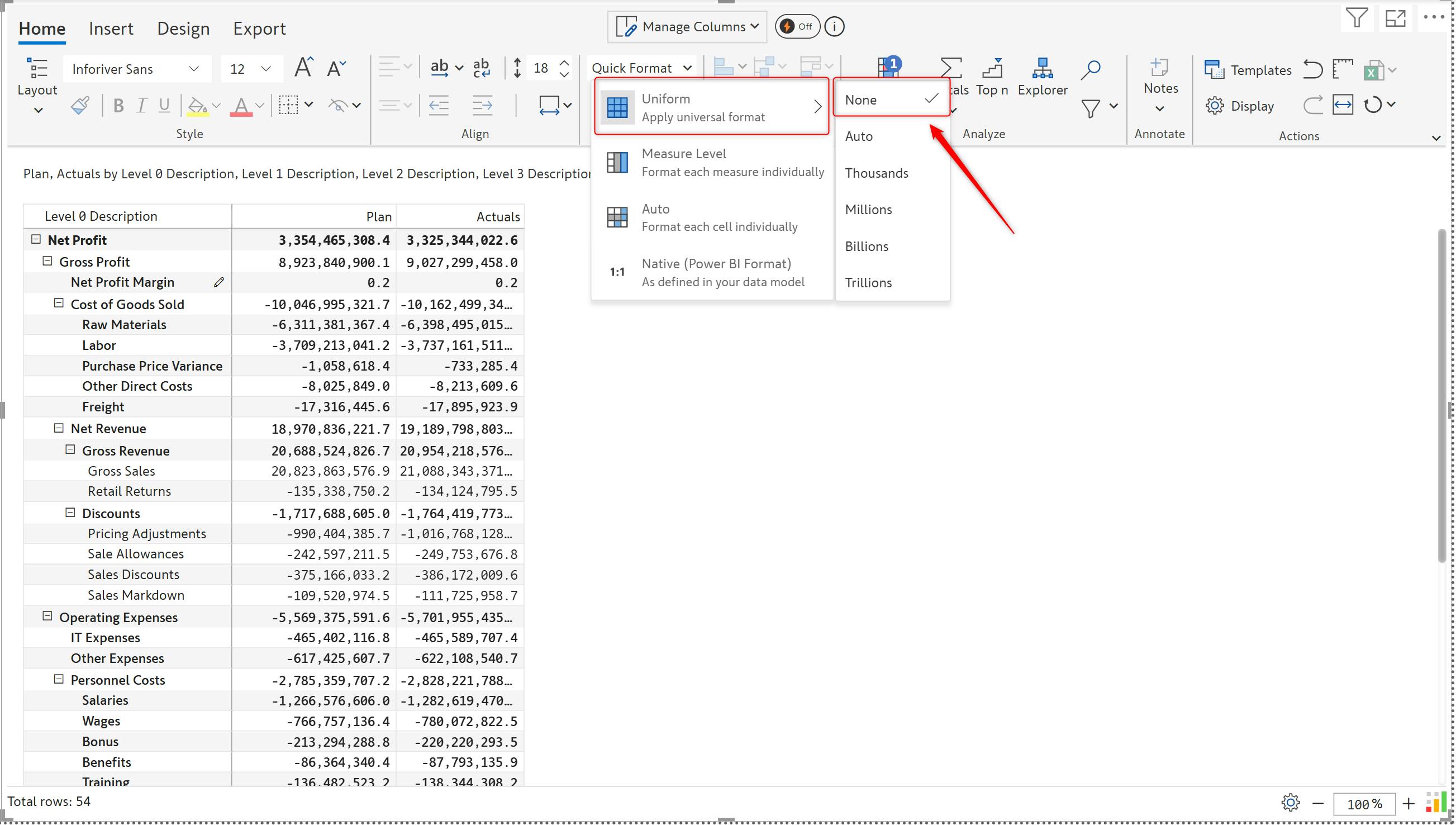Open the Display settings gear

[1239, 106]
